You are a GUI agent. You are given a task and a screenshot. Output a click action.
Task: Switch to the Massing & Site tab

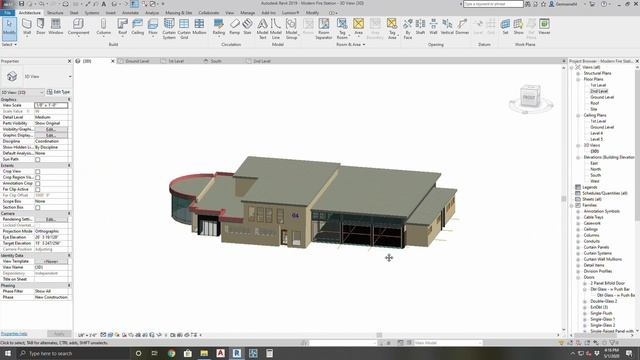(x=178, y=13)
